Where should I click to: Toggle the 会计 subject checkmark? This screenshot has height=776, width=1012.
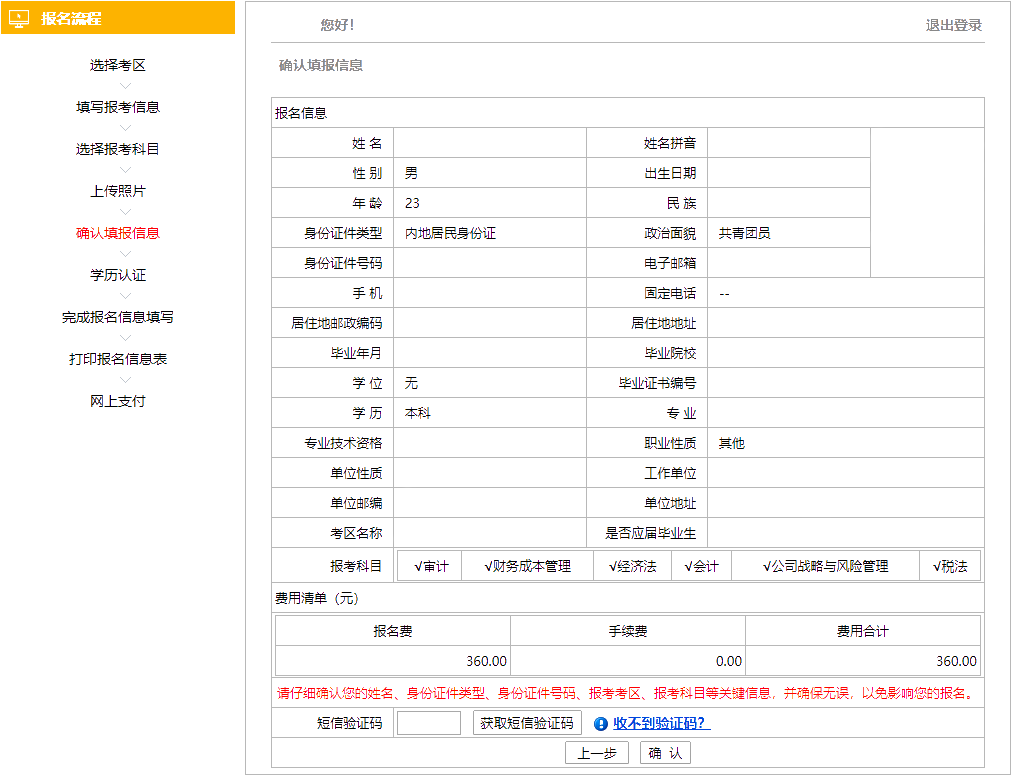point(701,565)
